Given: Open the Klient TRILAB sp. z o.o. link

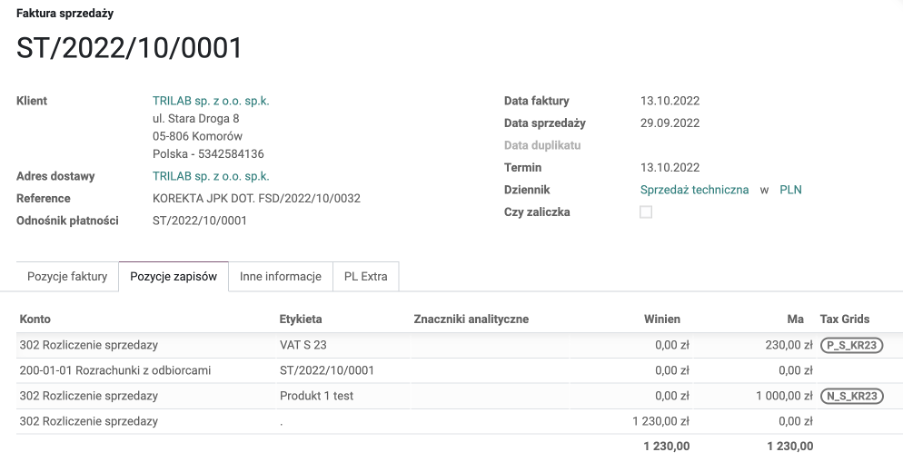Looking at the screenshot, I should click(210, 101).
